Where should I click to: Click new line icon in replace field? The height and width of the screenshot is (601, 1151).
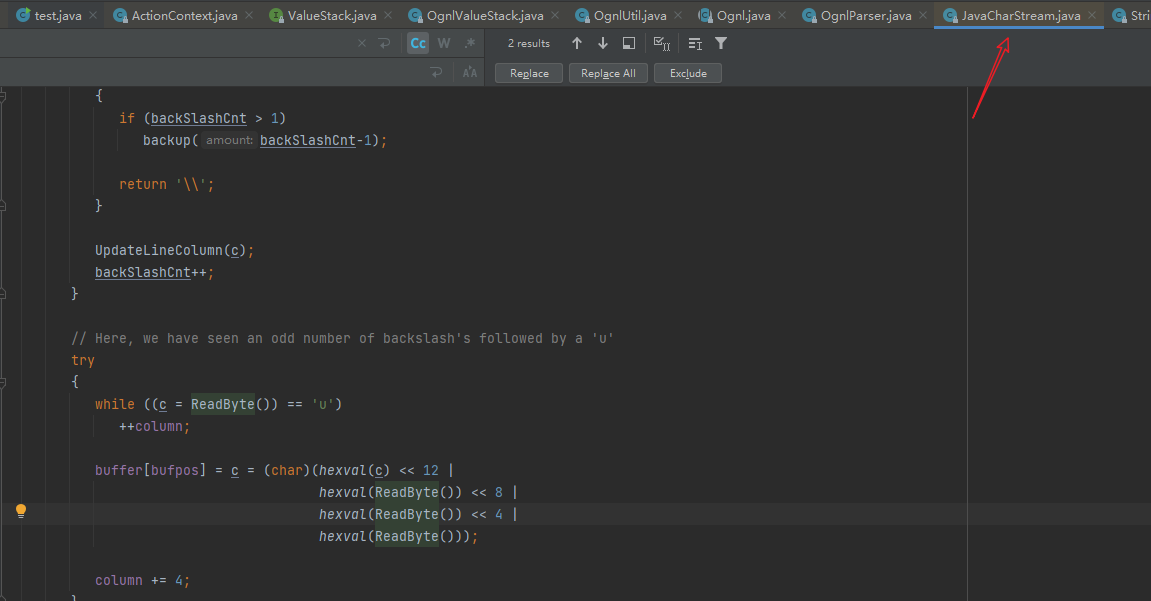[437, 73]
